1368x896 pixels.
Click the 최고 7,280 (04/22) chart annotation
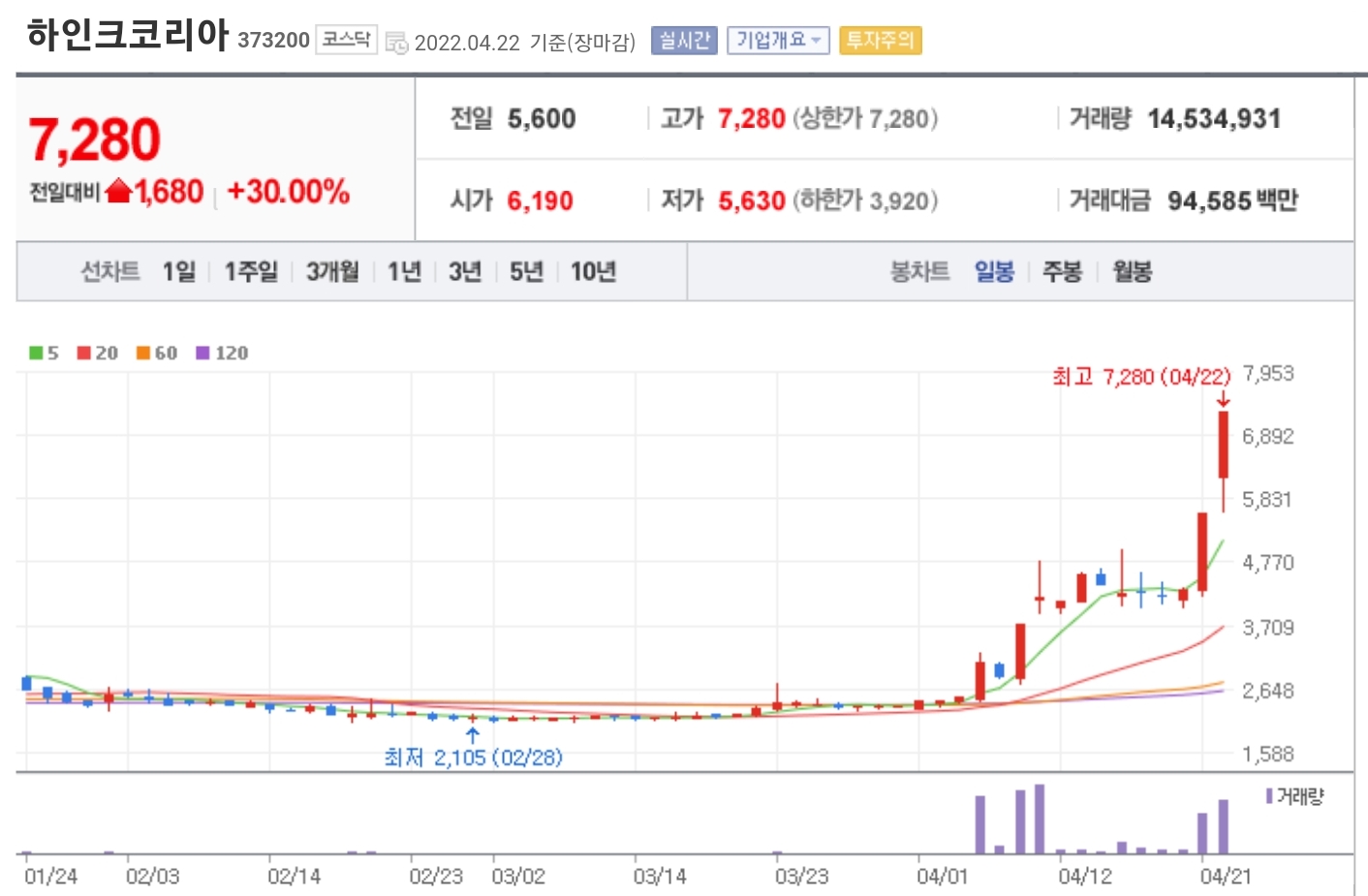[x=1141, y=377]
